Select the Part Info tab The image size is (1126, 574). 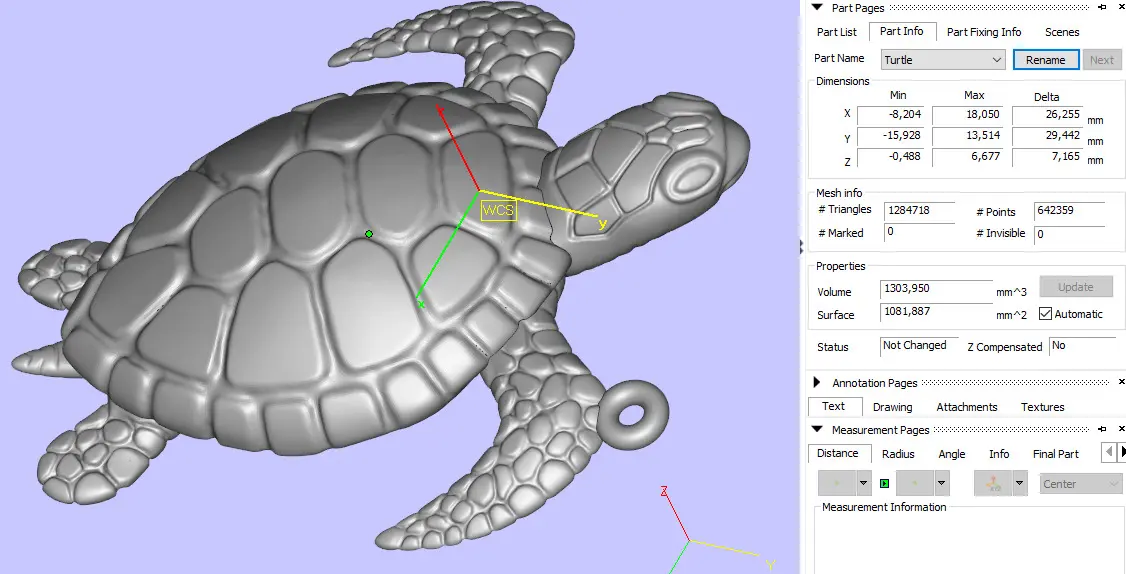pos(901,31)
